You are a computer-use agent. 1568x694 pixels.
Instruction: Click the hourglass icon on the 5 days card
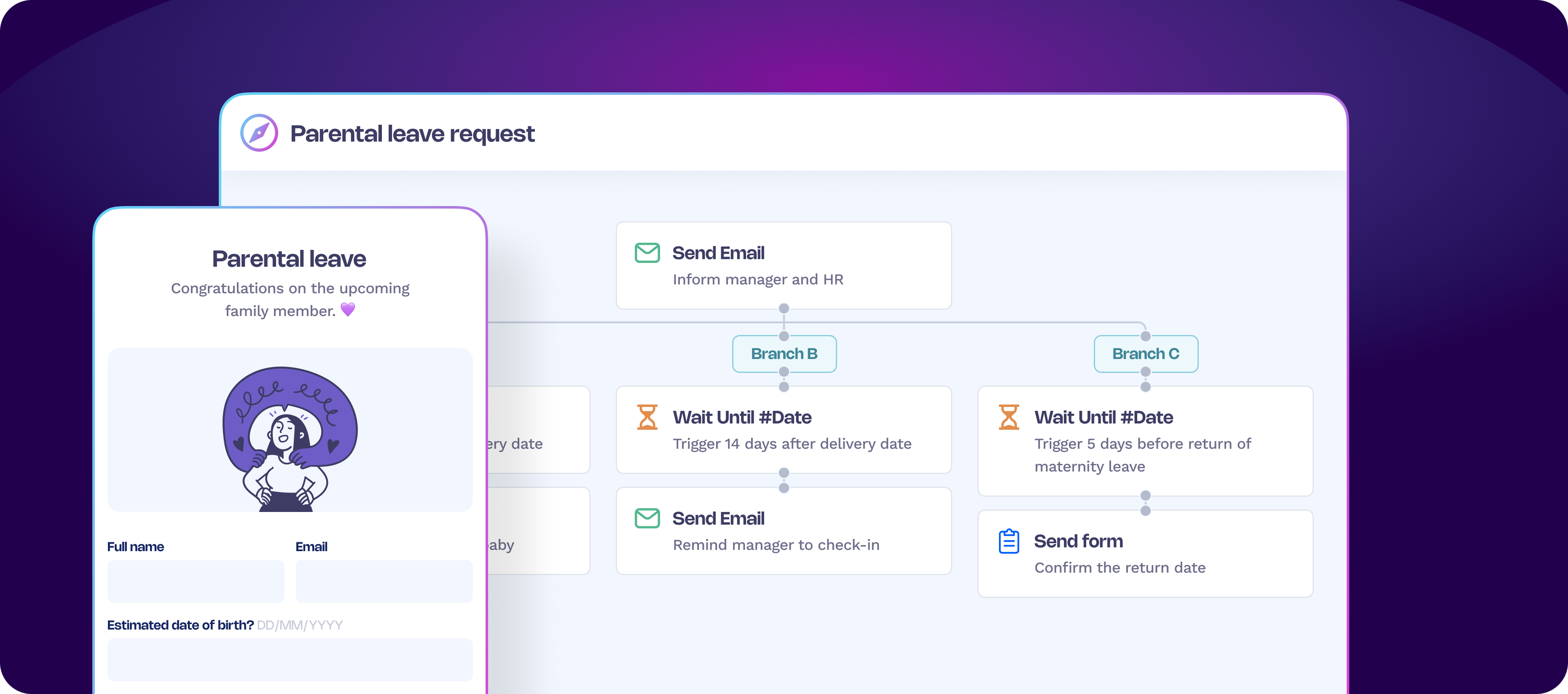[1009, 417]
